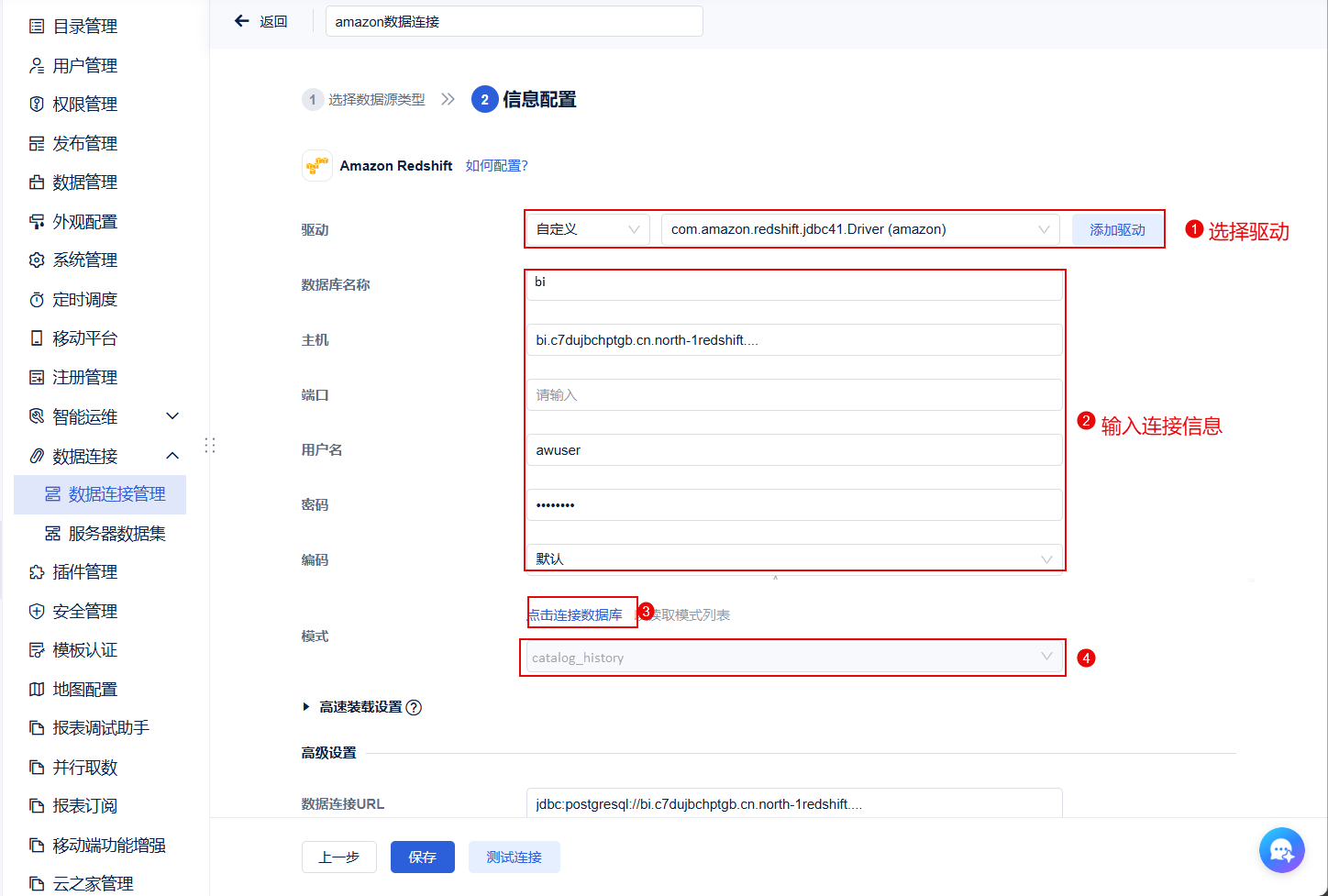Expand the 智能运维 menu chevron
This screenshot has width=1328, height=896.
pos(172,416)
